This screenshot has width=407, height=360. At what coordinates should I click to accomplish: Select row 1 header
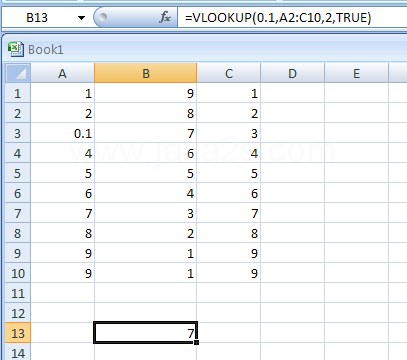click(18, 93)
